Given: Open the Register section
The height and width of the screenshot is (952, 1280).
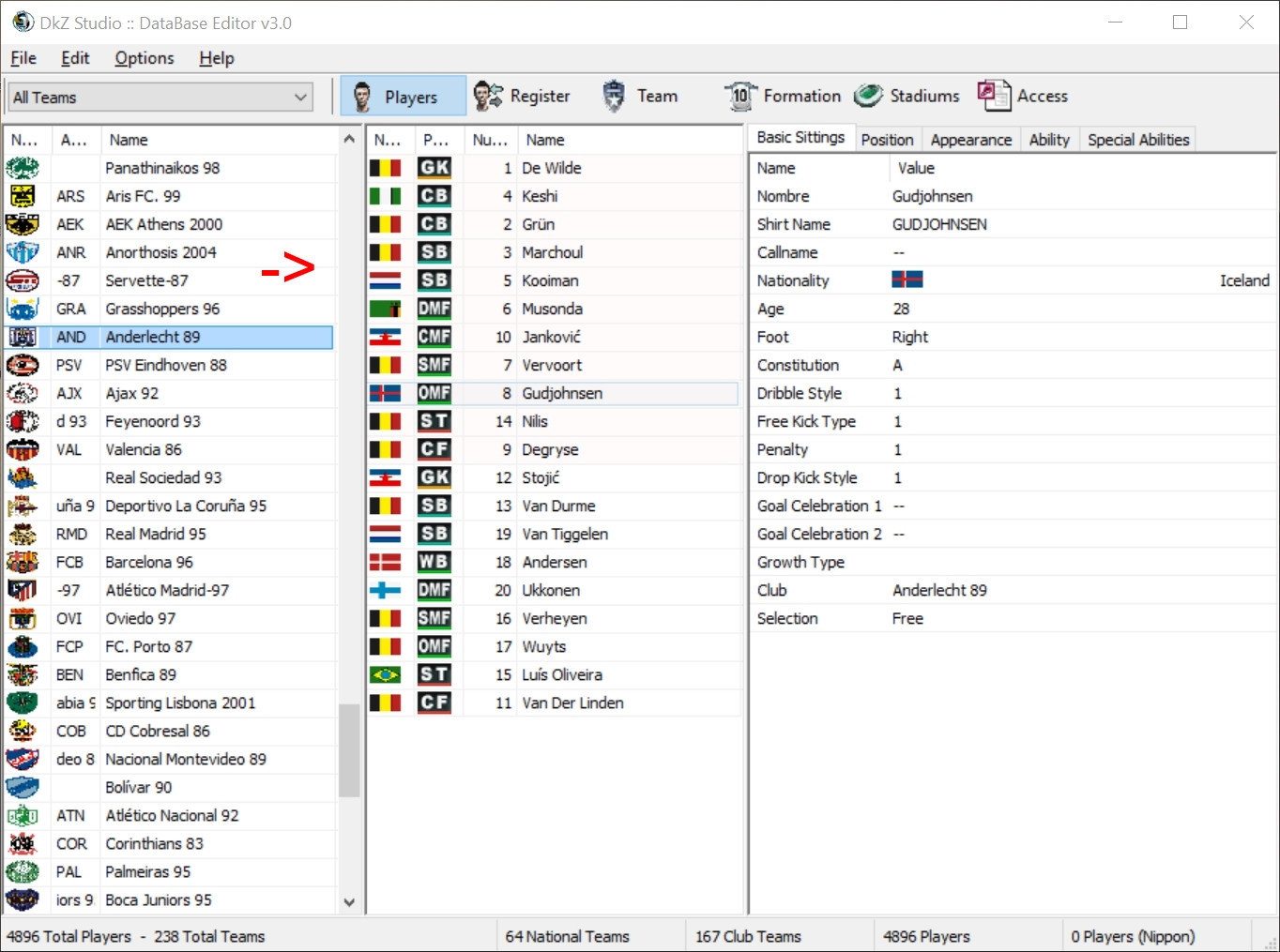Looking at the screenshot, I should pyautogui.click(x=521, y=96).
